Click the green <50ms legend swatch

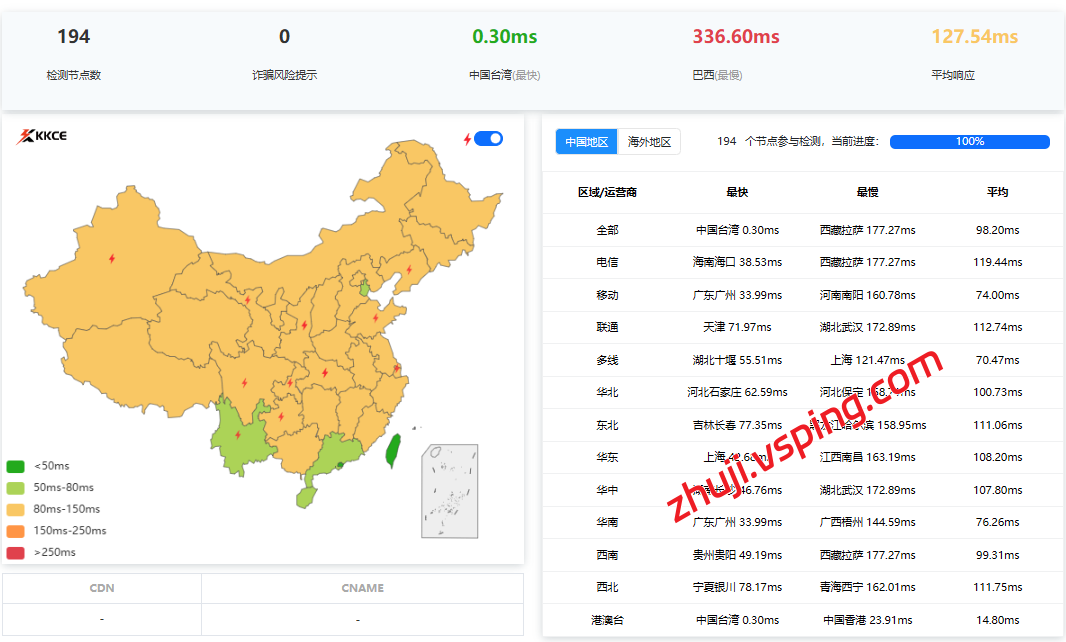(16, 466)
